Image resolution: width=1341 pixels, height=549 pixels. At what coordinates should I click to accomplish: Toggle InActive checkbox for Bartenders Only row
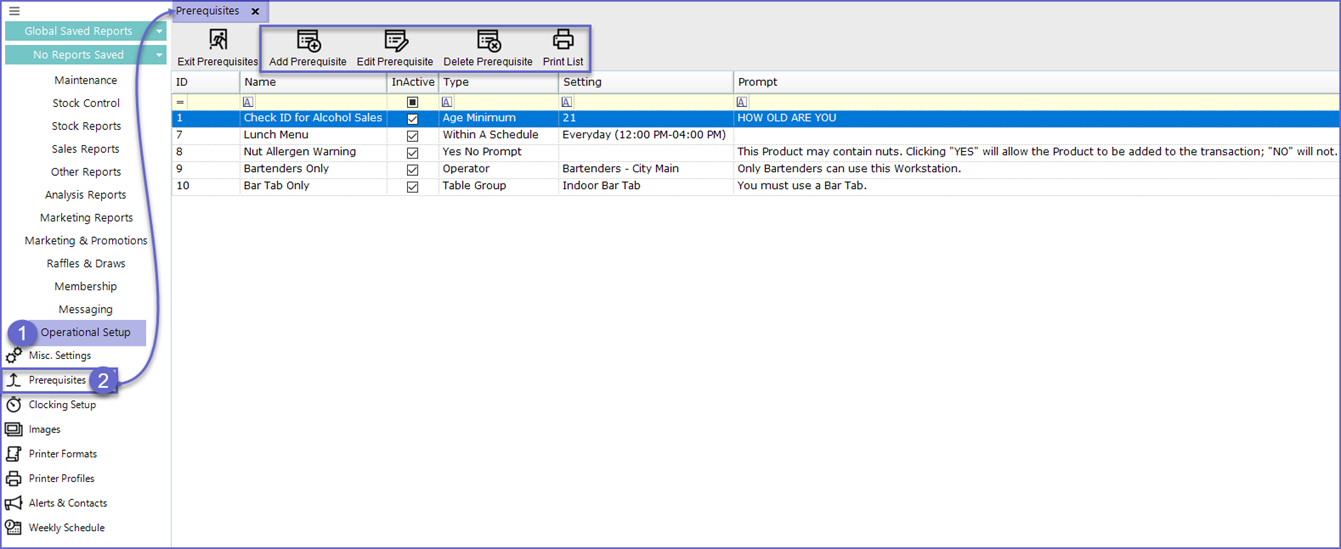point(413,169)
